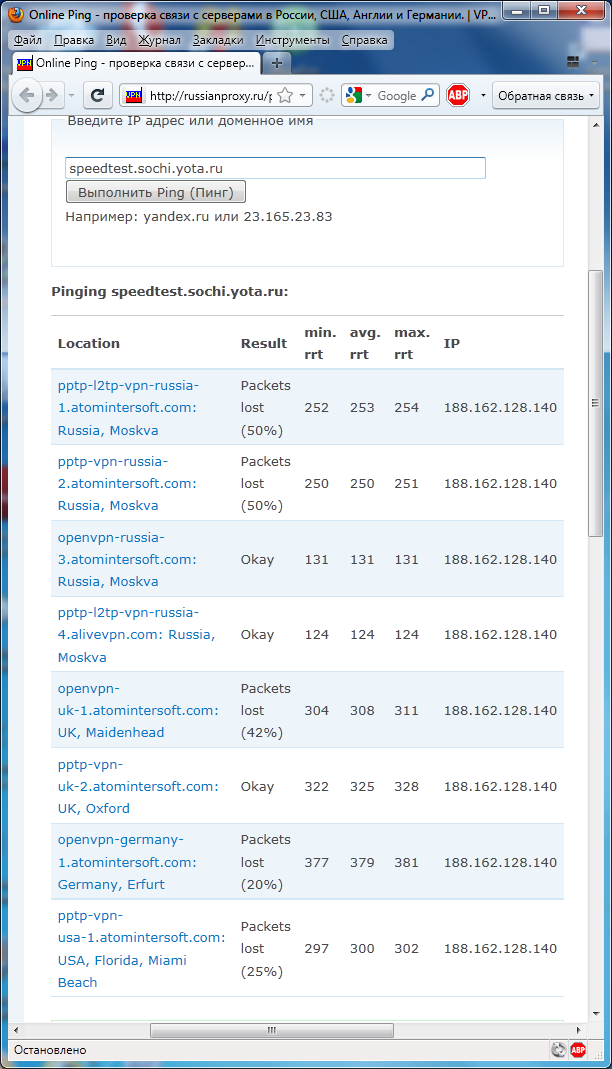Expand the history dropdown beside the forward arrow
Screen dimensions: 612x1069
click(x=72, y=96)
